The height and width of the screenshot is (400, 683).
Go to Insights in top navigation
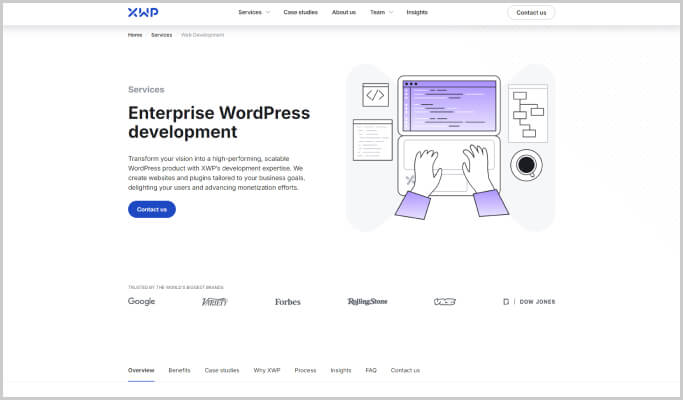coord(417,13)
